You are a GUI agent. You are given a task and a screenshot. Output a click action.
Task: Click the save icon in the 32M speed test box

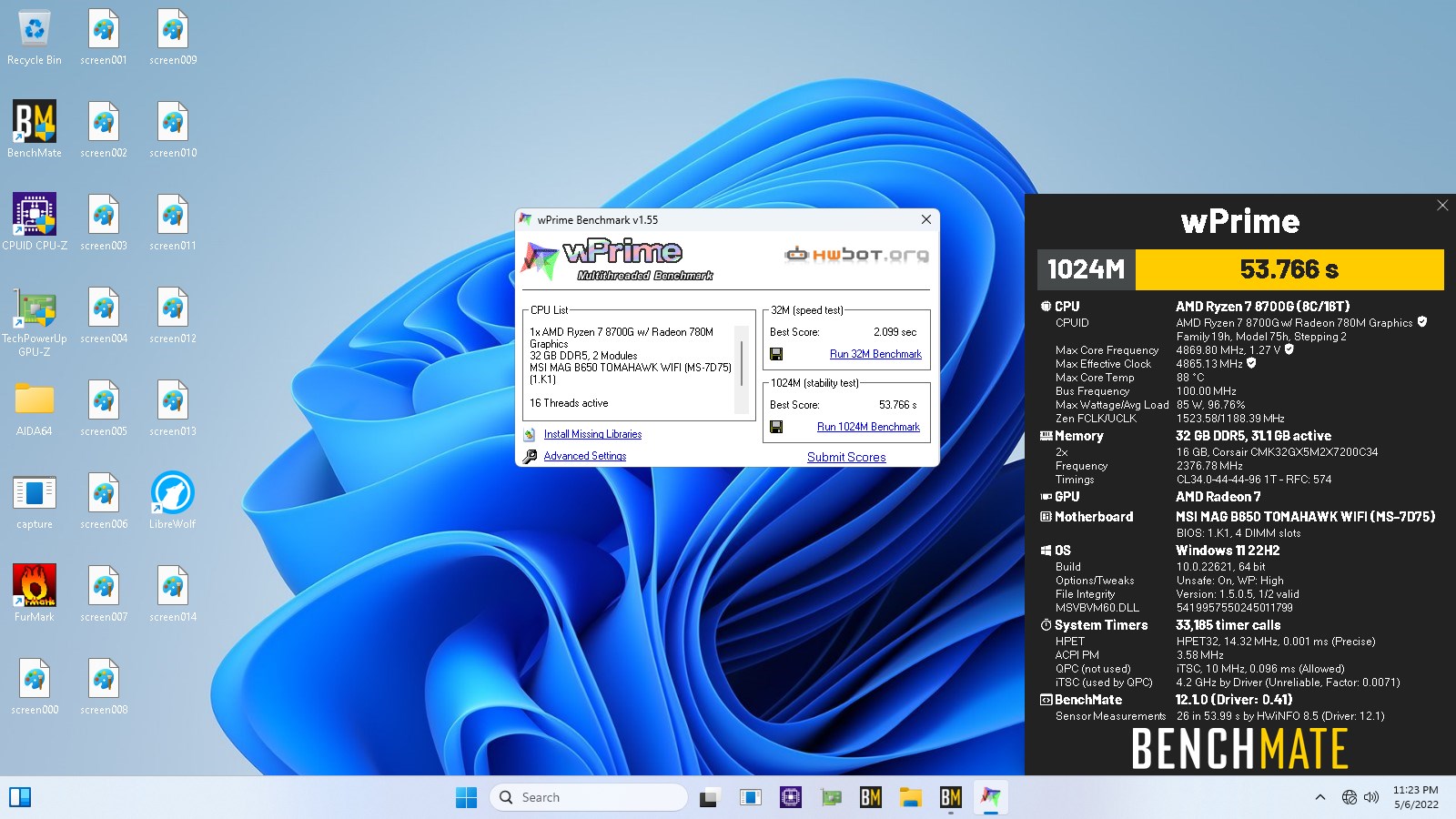[x=776, y=354]
